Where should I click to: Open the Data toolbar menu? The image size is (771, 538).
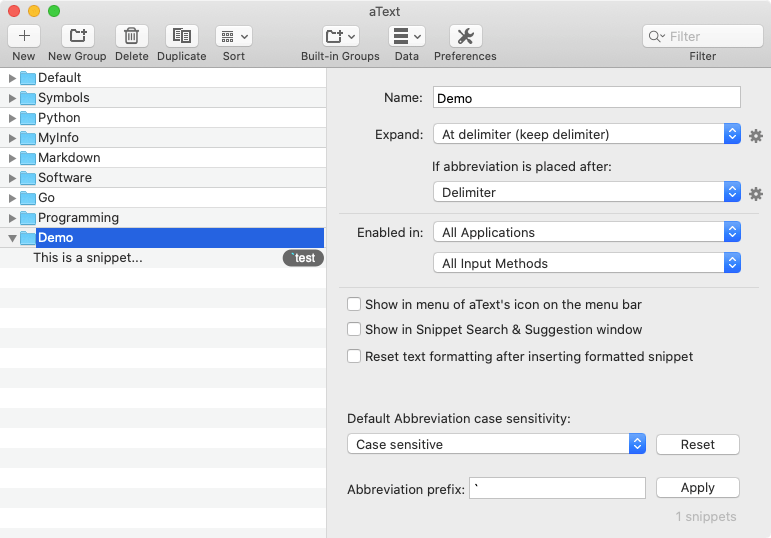click(406, 36)
